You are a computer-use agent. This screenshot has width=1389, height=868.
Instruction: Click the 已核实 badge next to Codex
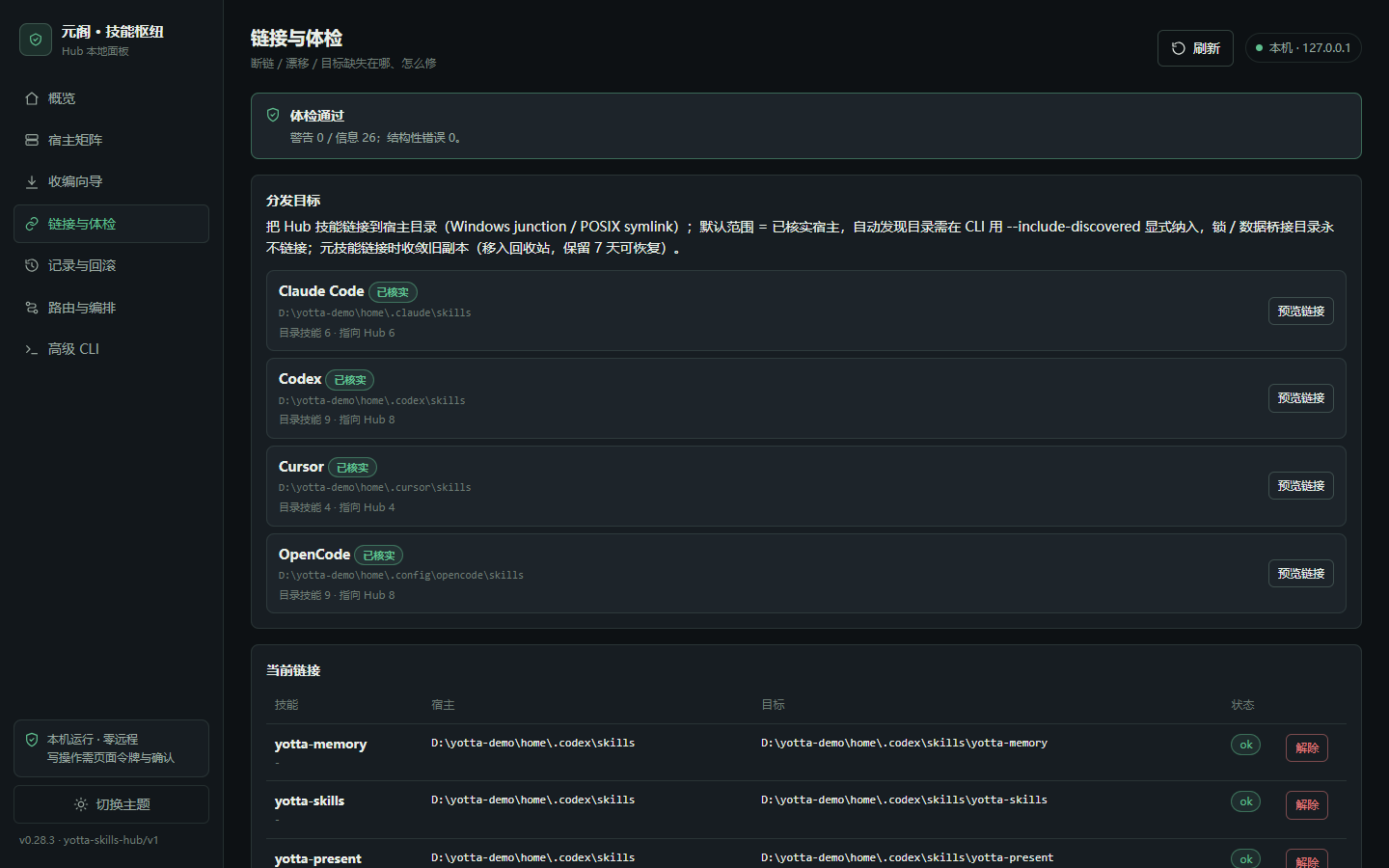pos(349,380)
